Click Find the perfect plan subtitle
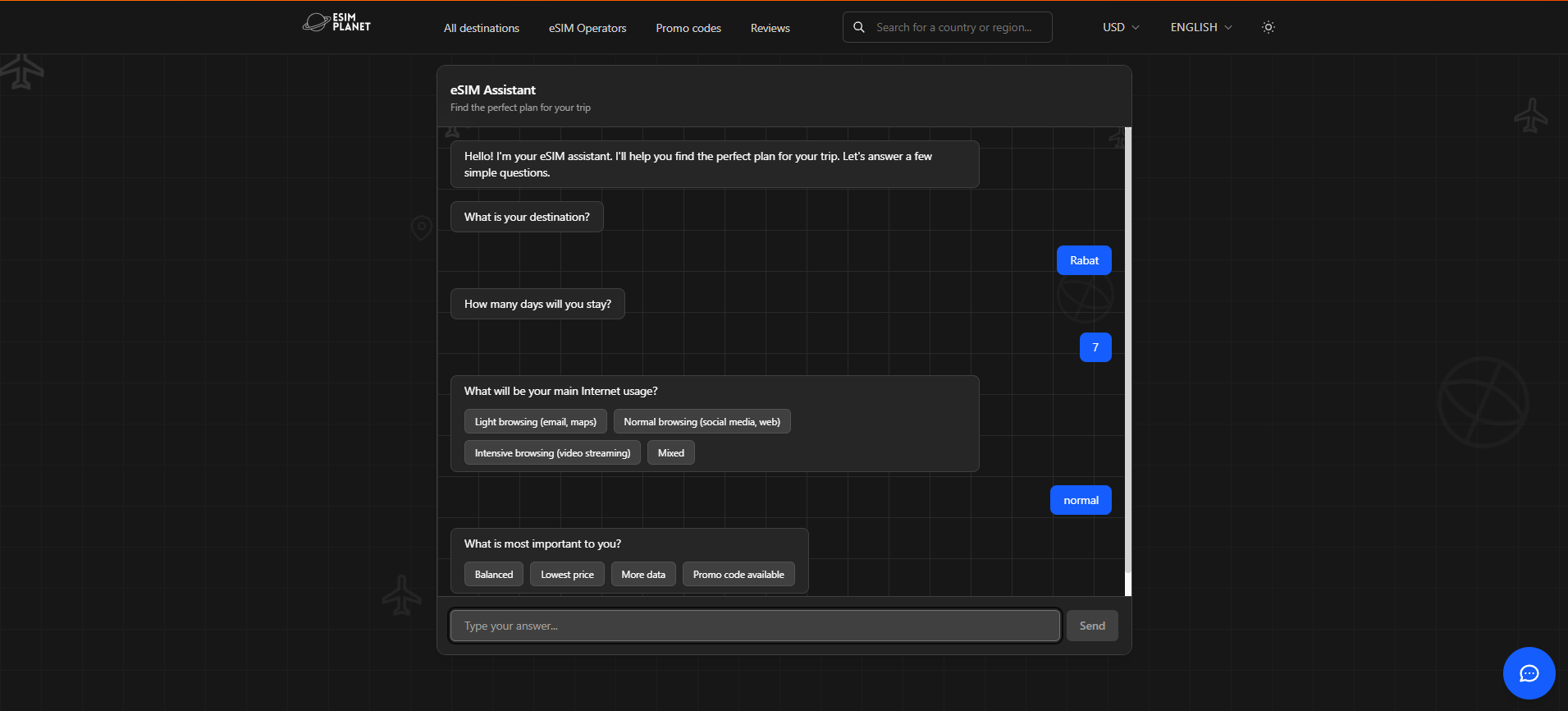 pyautogui.click(x=520, y=108)
